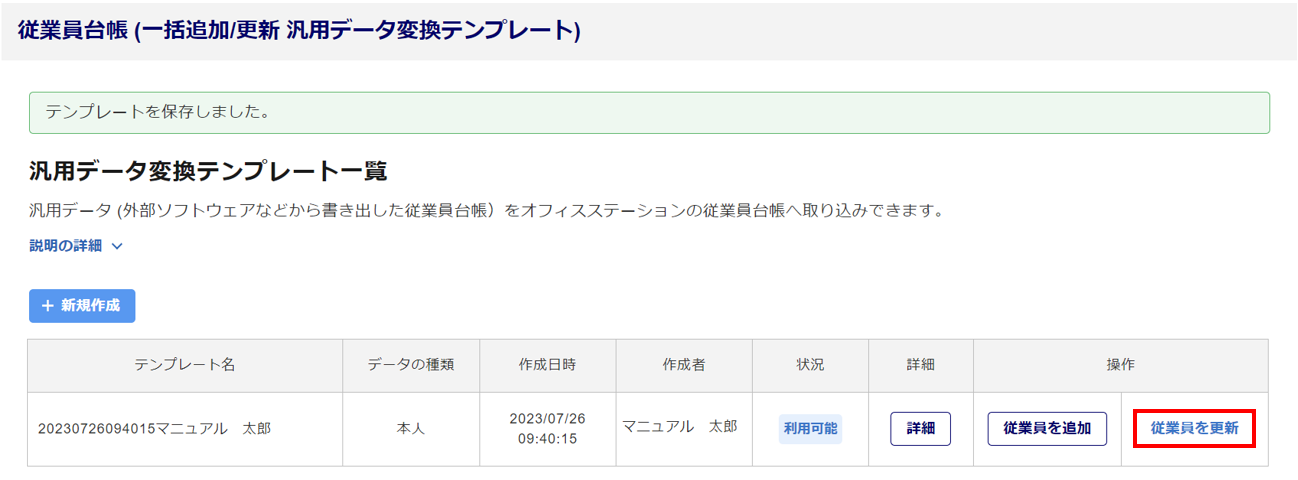The width and height of the screenshot is (1298, 480).
Task: Click the データの種類 column header
Action: point(411,365)
